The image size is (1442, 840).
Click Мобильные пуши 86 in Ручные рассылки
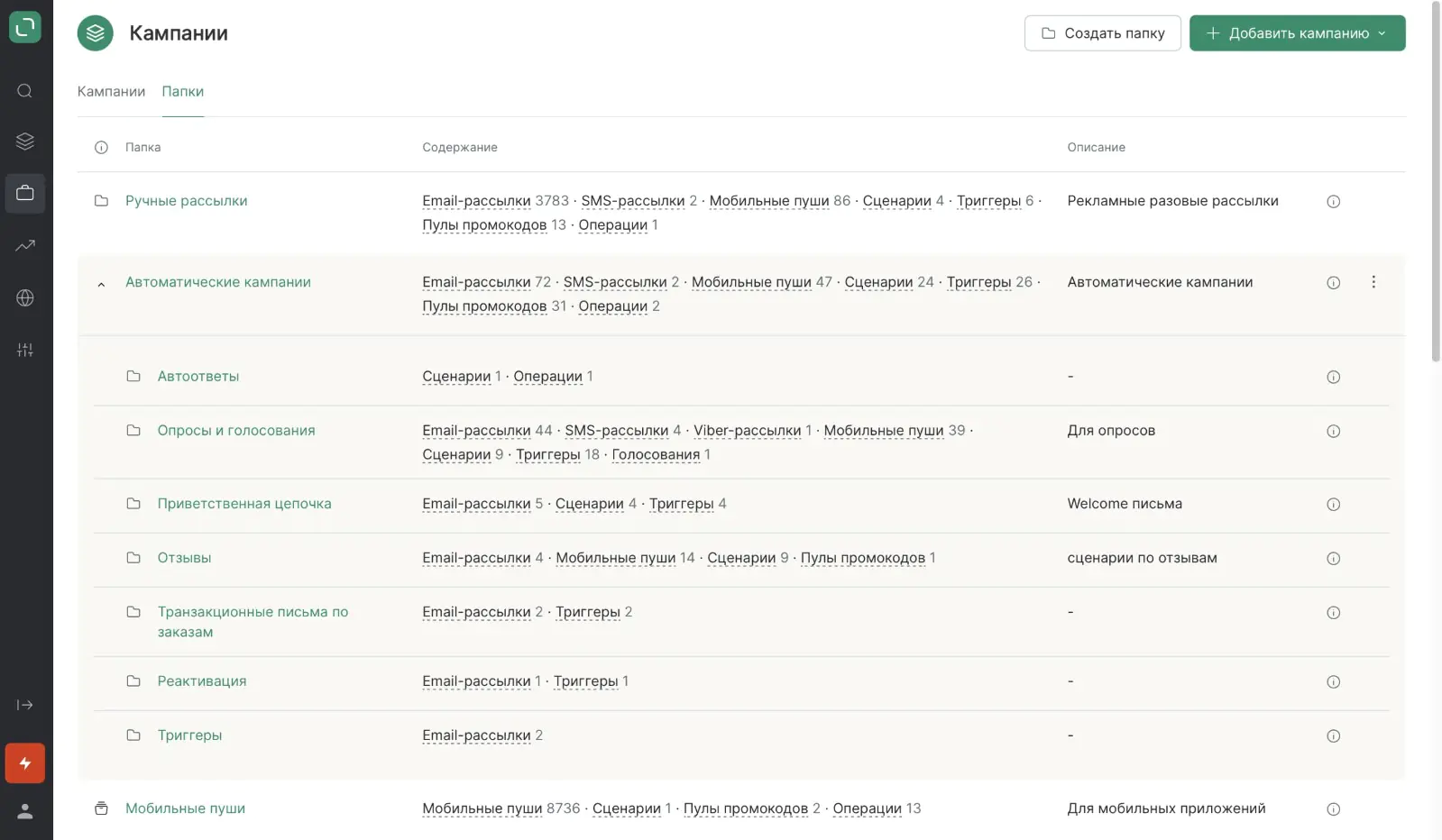click(779, 201)
